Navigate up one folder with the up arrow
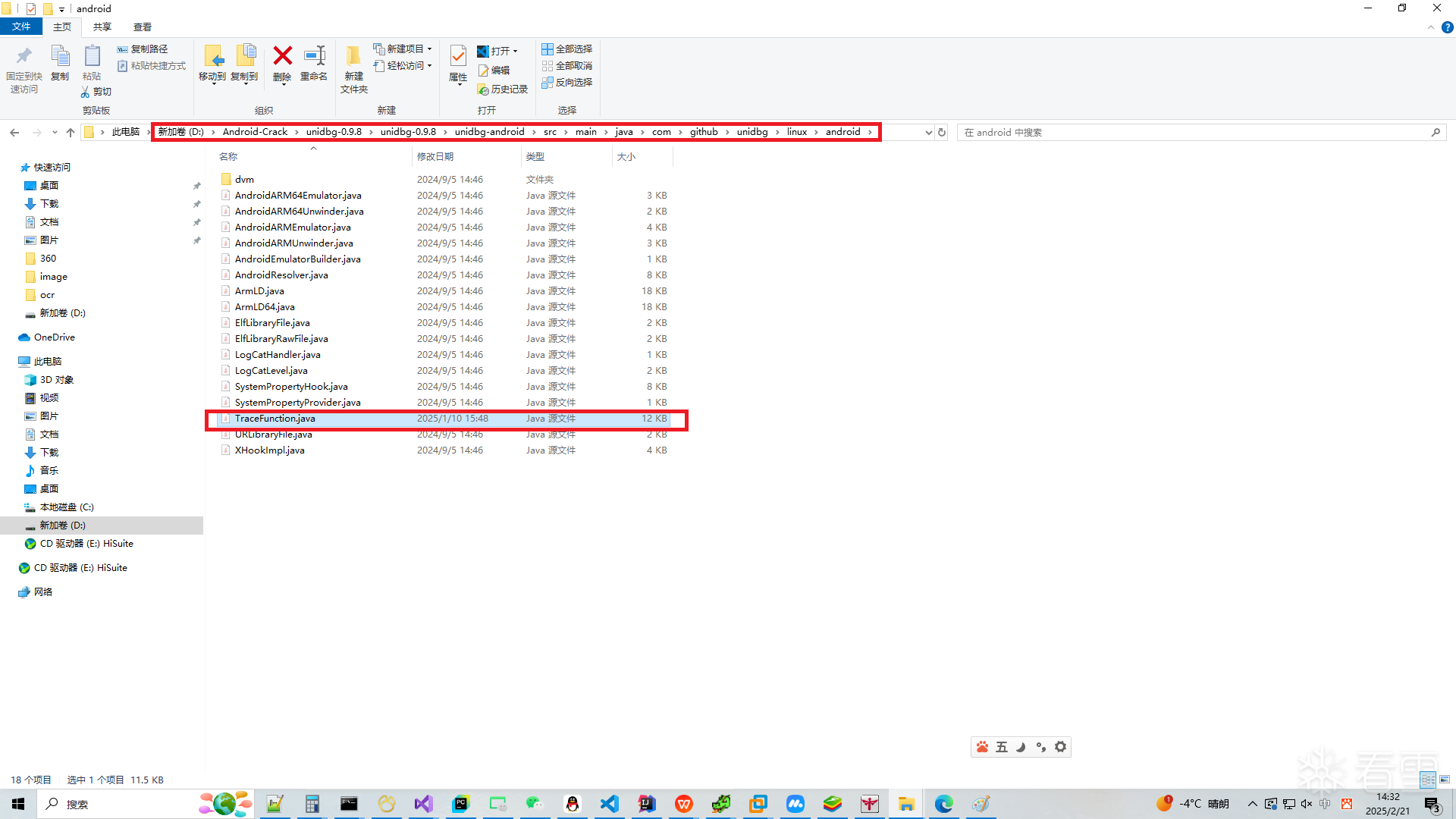This screenshot has width=1456, height=819. [x=71, y=132]
